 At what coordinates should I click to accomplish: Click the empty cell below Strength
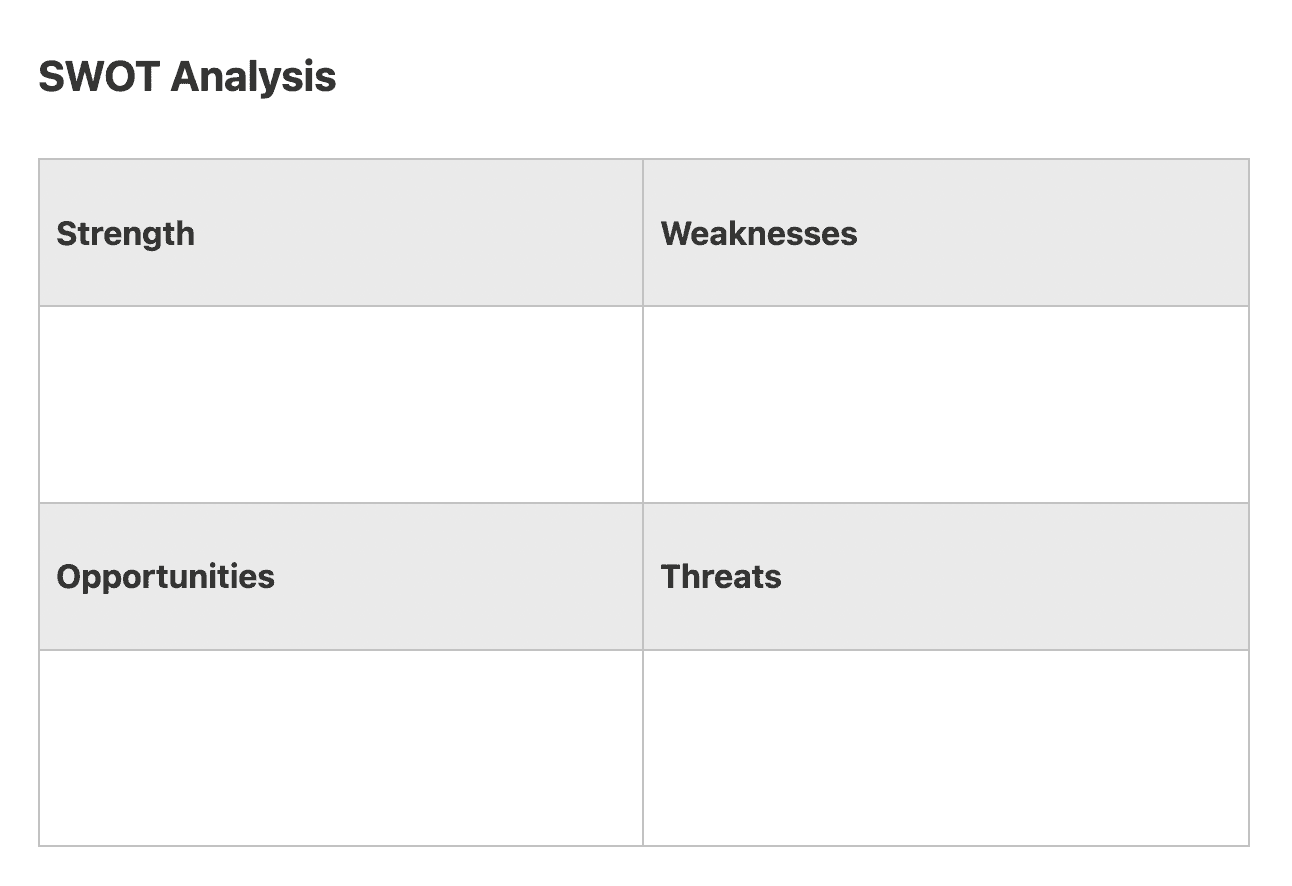coord(340,404)
